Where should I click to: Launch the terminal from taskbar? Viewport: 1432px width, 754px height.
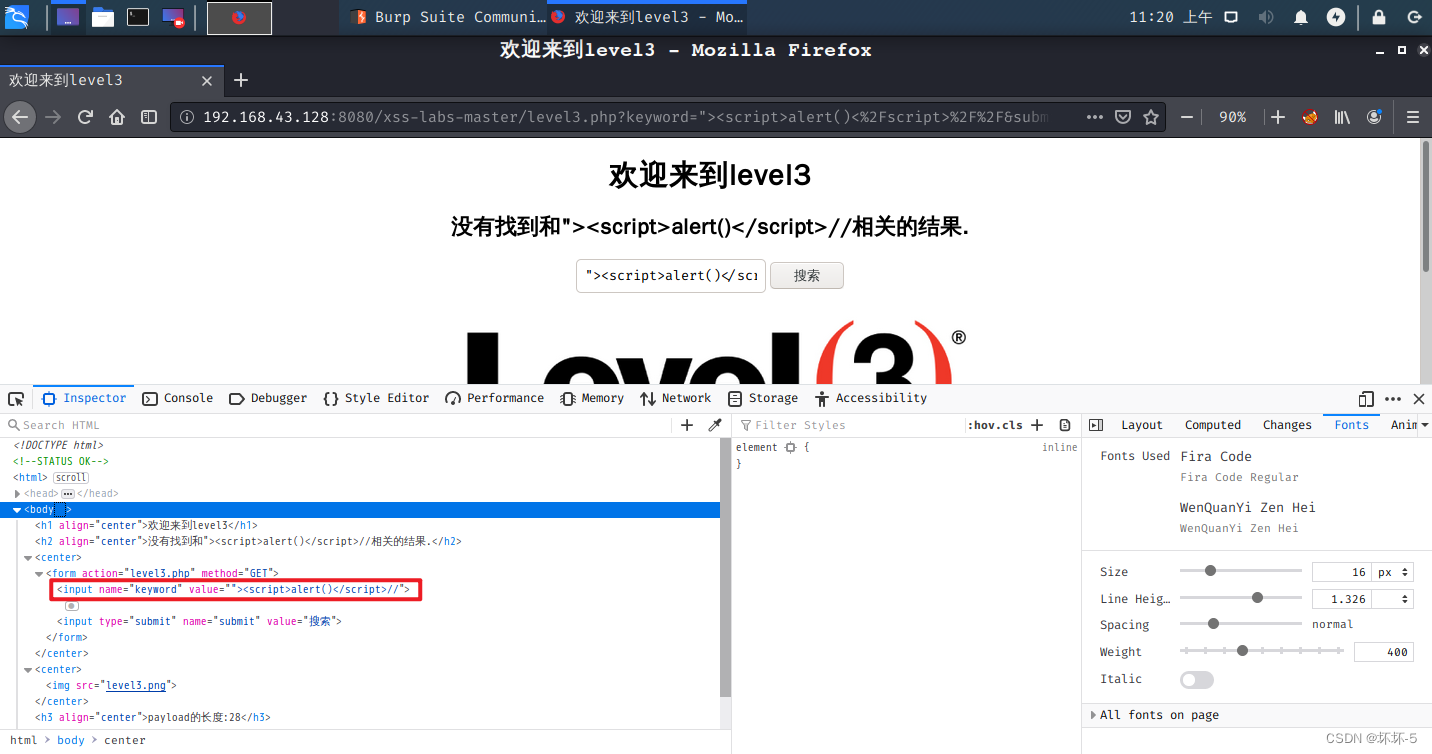click(138, 17)
